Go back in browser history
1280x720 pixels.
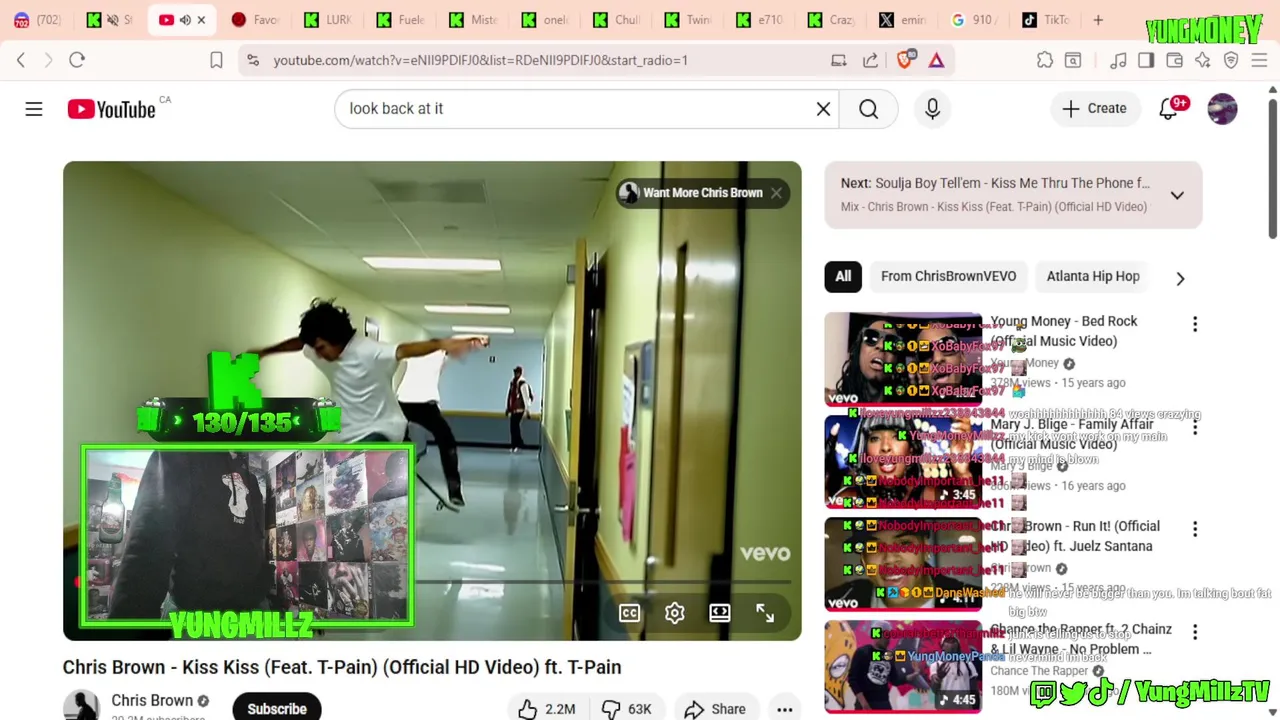(21, 60)
